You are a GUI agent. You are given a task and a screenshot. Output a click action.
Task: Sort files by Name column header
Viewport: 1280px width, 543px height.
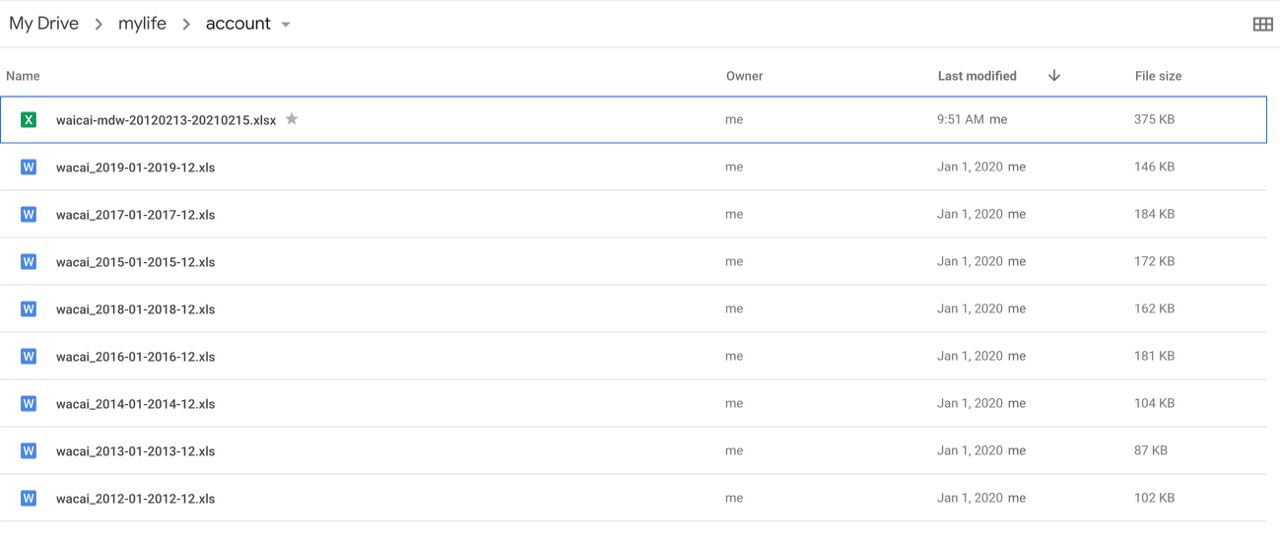click(23, 76)
